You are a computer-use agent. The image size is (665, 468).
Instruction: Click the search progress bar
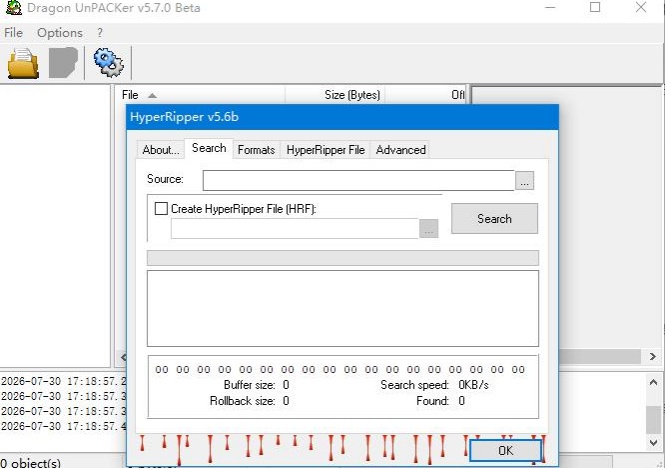343,258
